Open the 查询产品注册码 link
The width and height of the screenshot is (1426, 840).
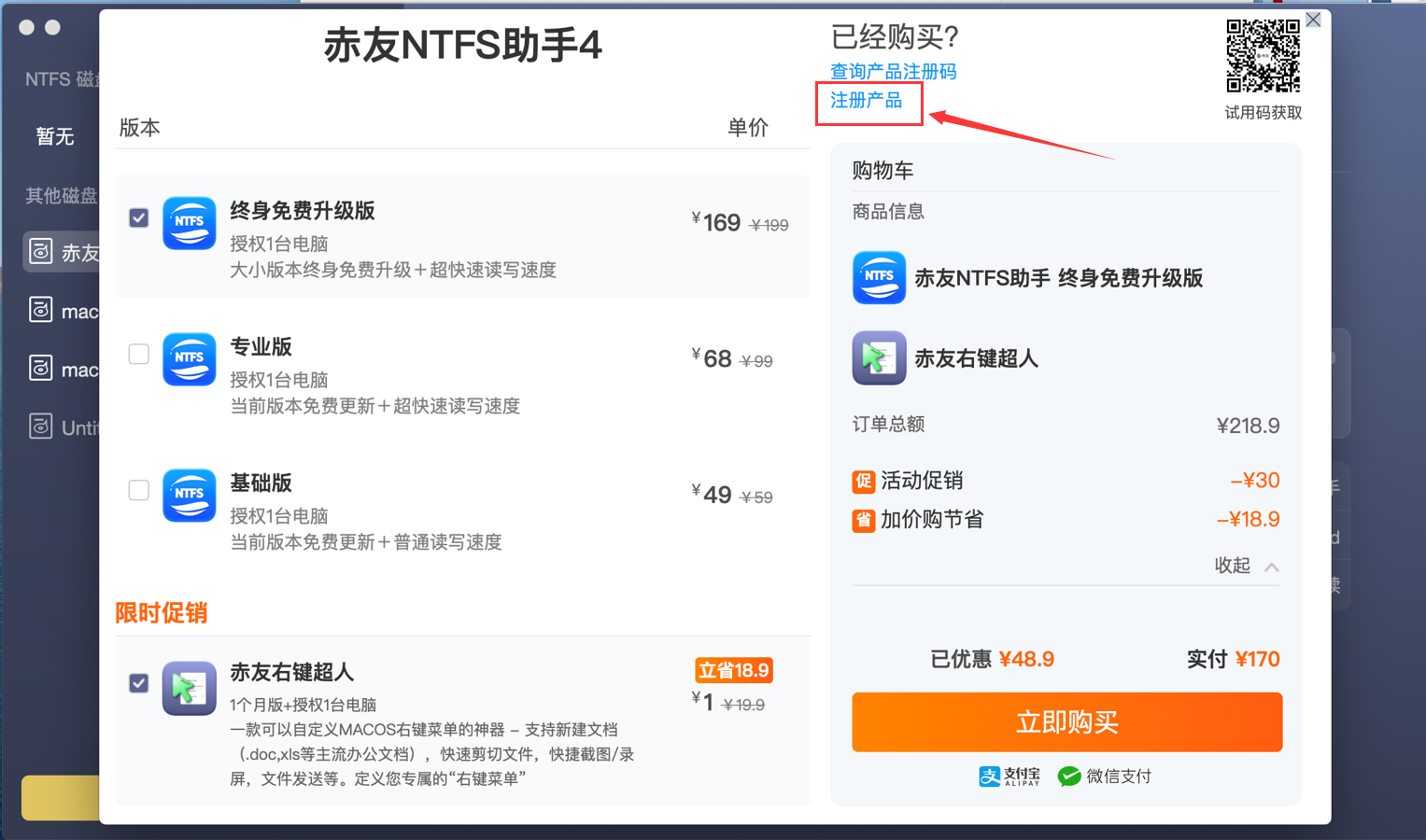click(x=893, y=72)
